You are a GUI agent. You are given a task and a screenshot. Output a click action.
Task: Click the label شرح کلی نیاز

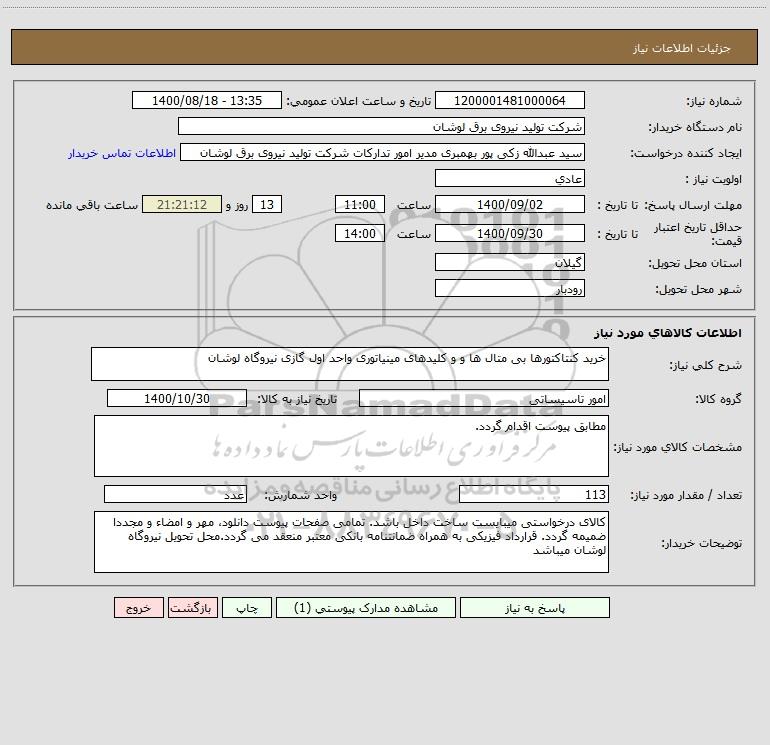[706, 365]
